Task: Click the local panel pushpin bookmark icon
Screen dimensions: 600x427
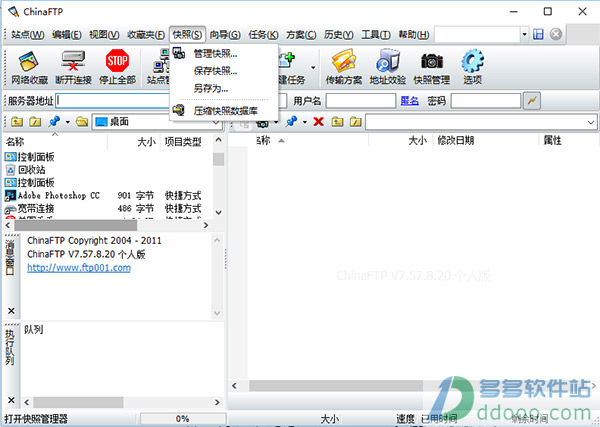Action: coord(54,122)
